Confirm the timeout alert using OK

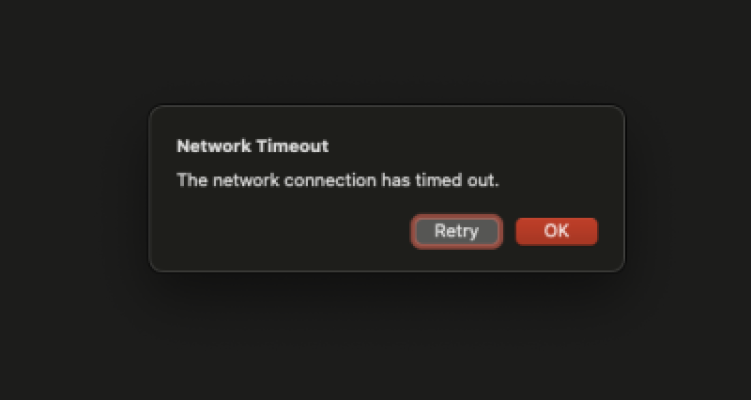pos(557,231)
